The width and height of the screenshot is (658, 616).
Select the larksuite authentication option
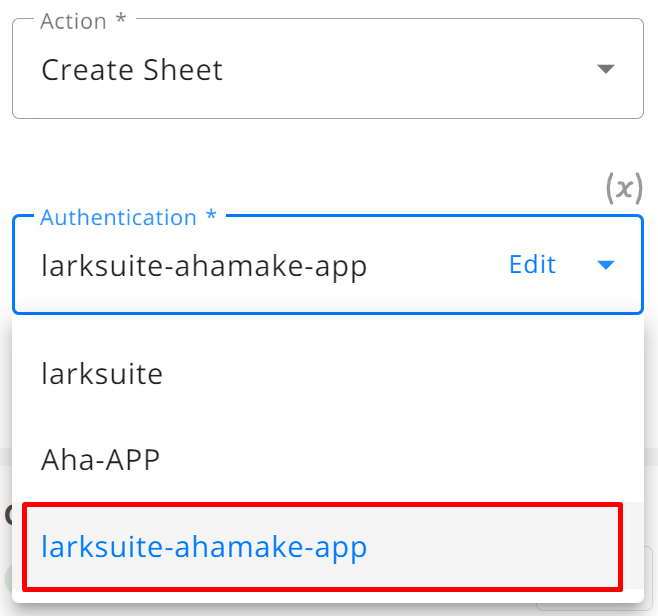click(x=328, y=373)
